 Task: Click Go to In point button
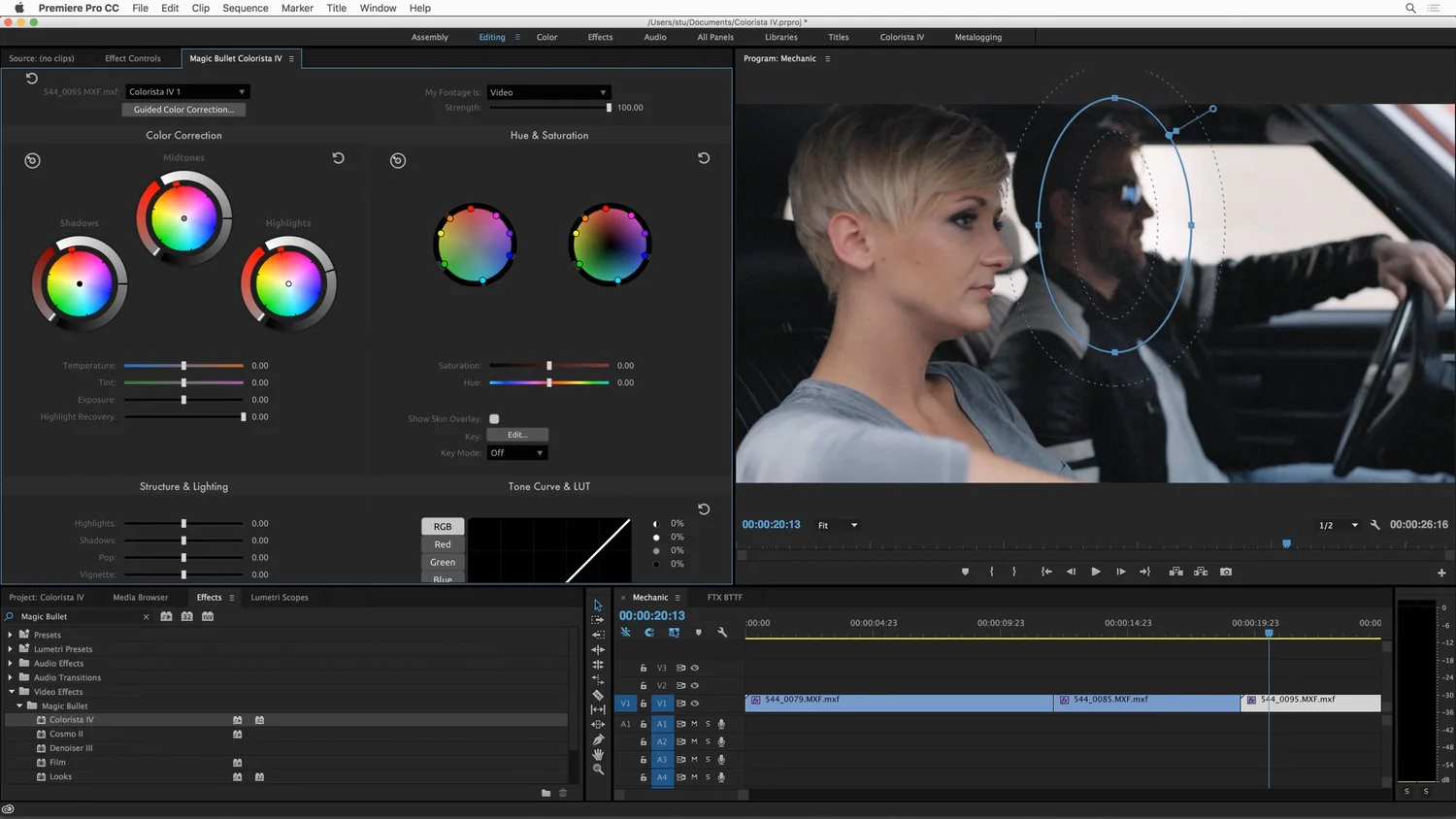1046,572
